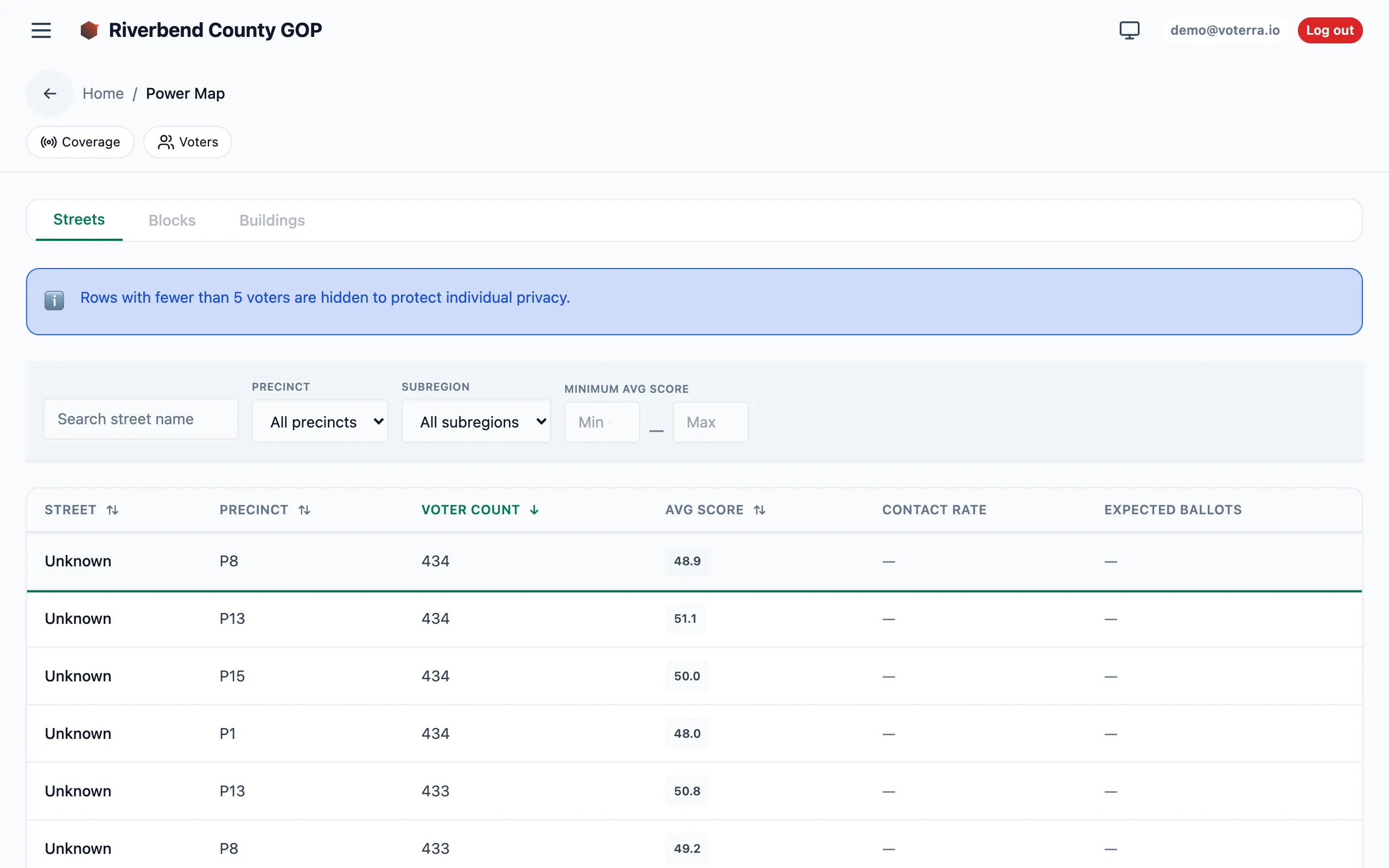The image size is (1389, 868).
Task: Go back using the arrow button
Action: (50, 93)
